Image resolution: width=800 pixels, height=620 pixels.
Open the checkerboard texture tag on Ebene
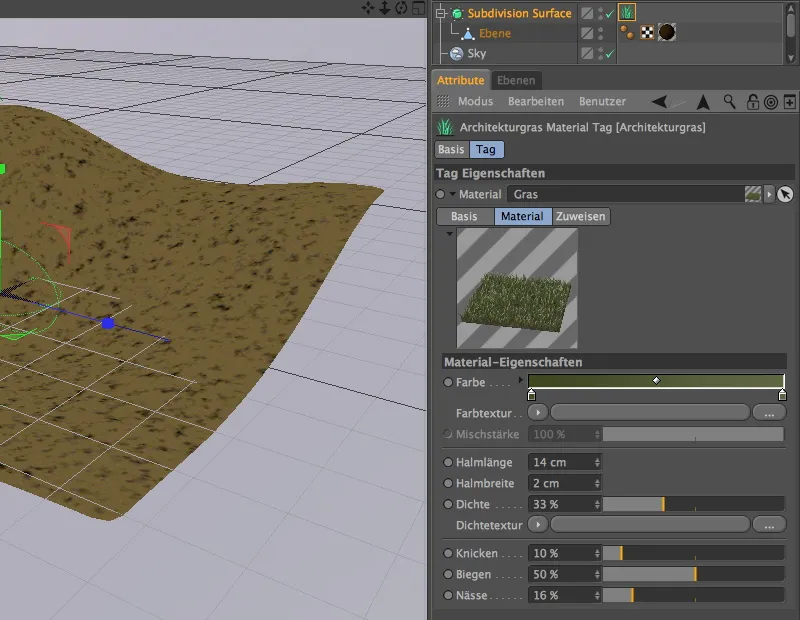[646, 33]
